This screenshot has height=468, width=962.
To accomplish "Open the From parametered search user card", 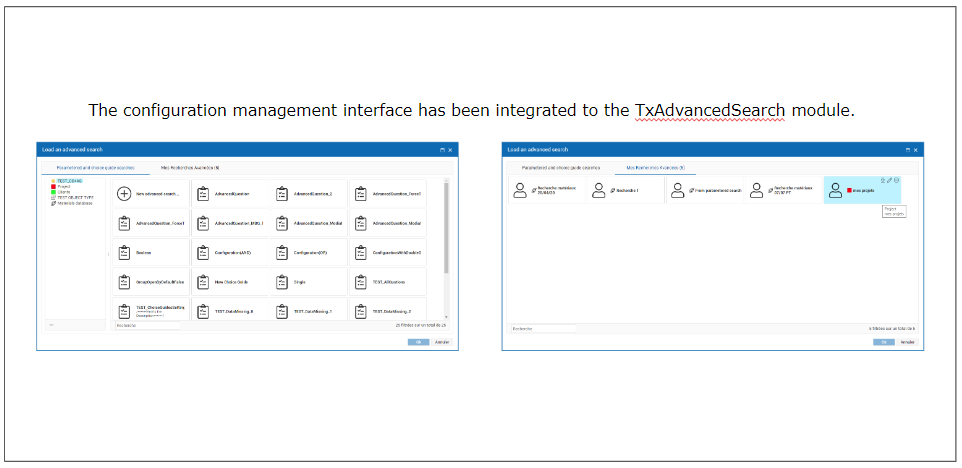I will pyautogui.click(x=704, y=190).
